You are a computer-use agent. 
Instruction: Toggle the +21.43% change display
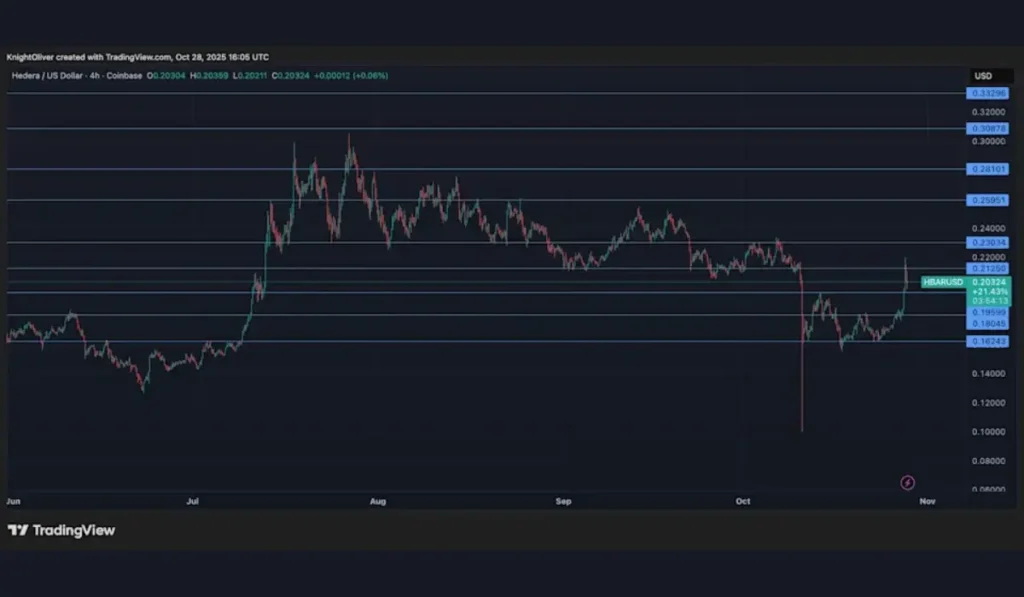tap(990, 291)
